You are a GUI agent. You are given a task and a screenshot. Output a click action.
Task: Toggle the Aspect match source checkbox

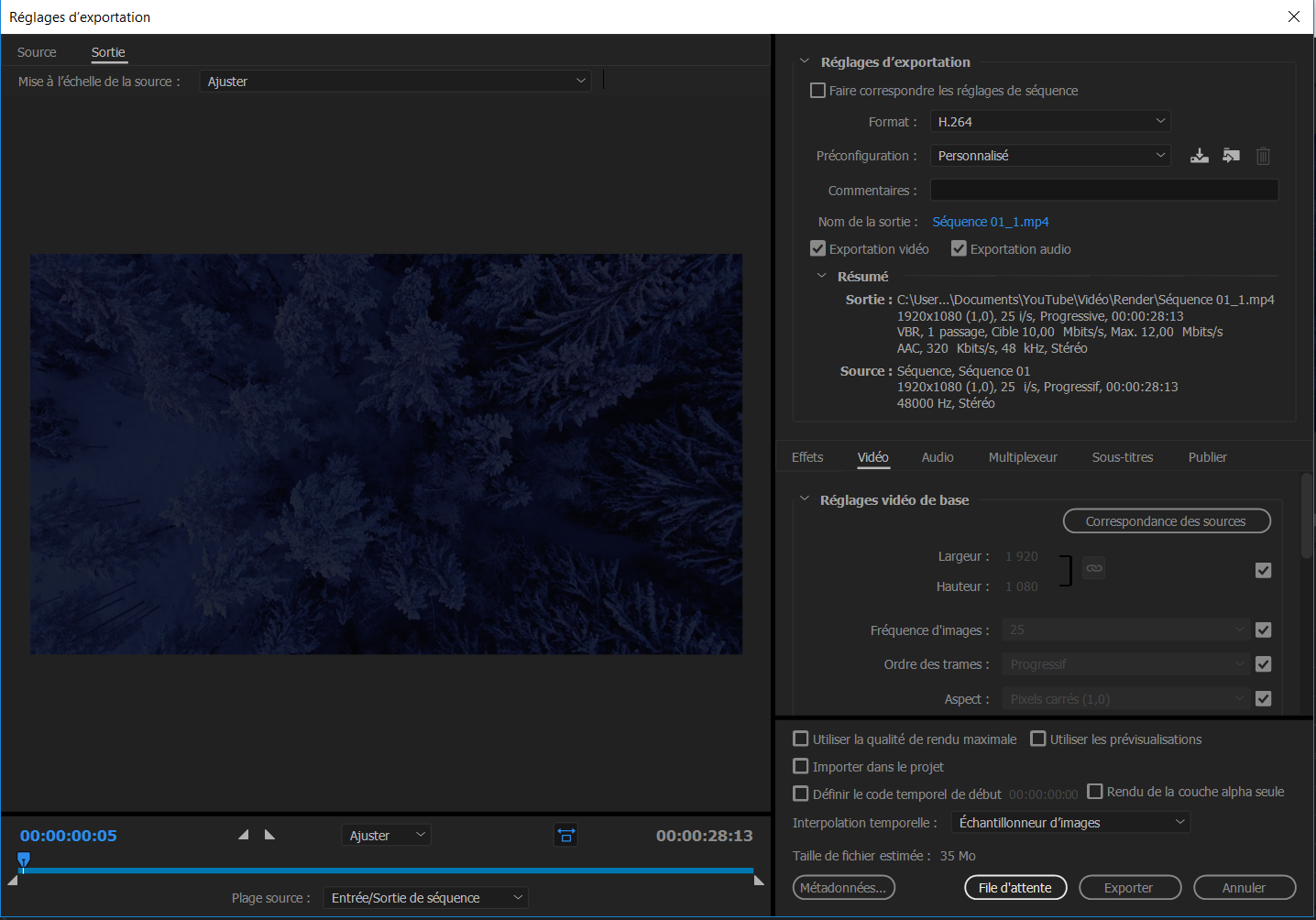[x=1263, y=698]
